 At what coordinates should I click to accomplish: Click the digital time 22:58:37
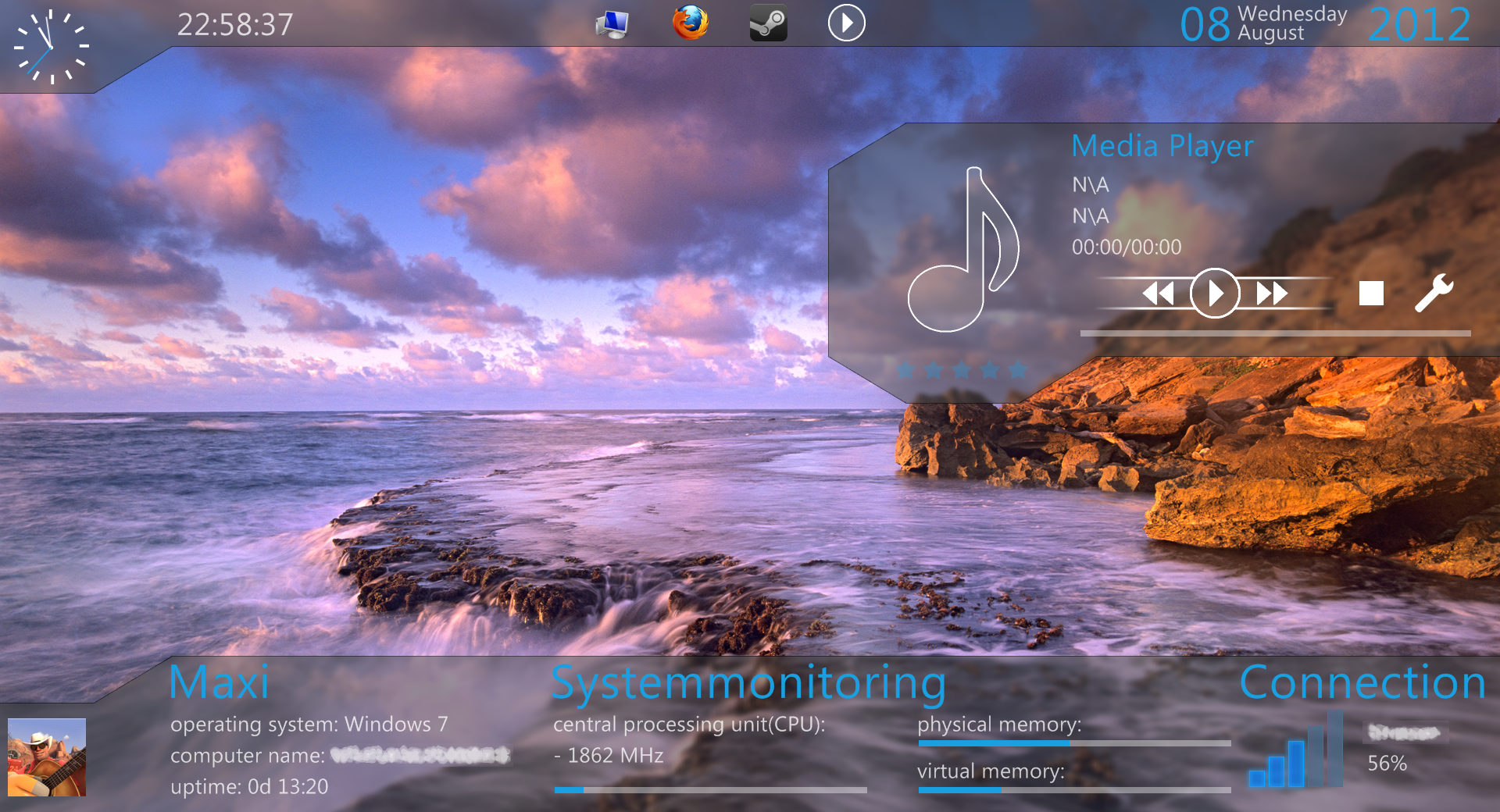click(x=234, y=25)
